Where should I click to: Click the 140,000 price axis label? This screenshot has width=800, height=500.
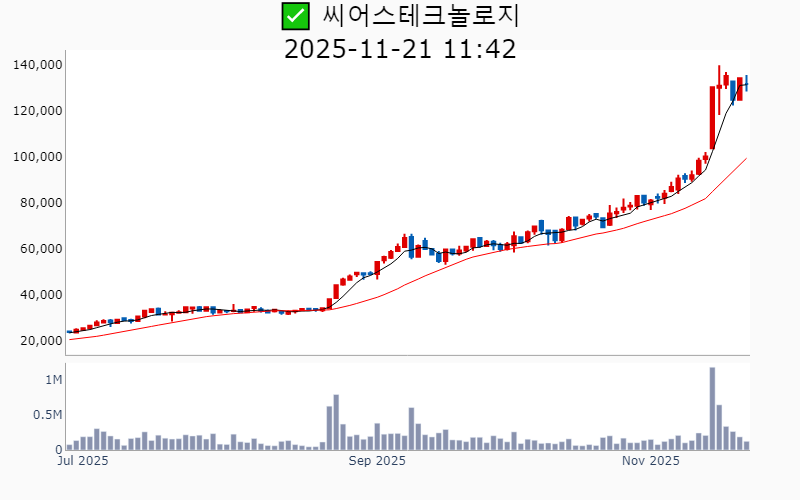click(x=38, y=65)
